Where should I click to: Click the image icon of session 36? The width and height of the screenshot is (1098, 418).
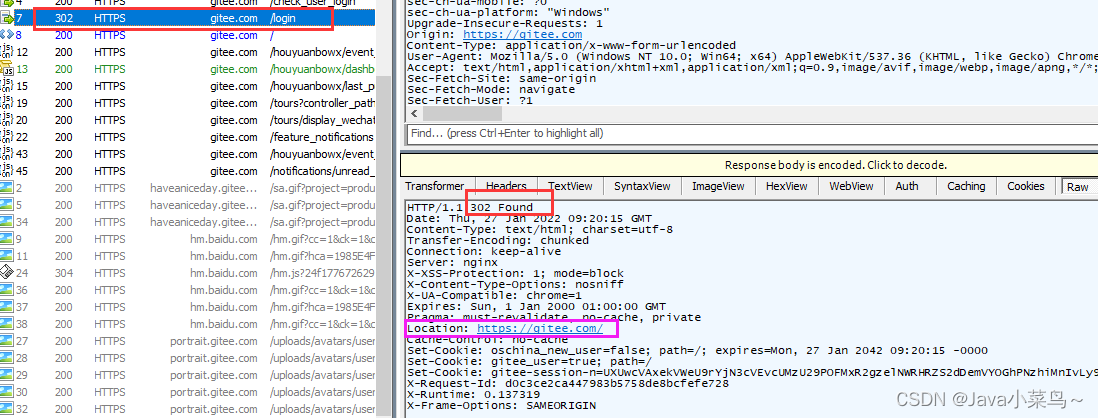coord(7,290)
